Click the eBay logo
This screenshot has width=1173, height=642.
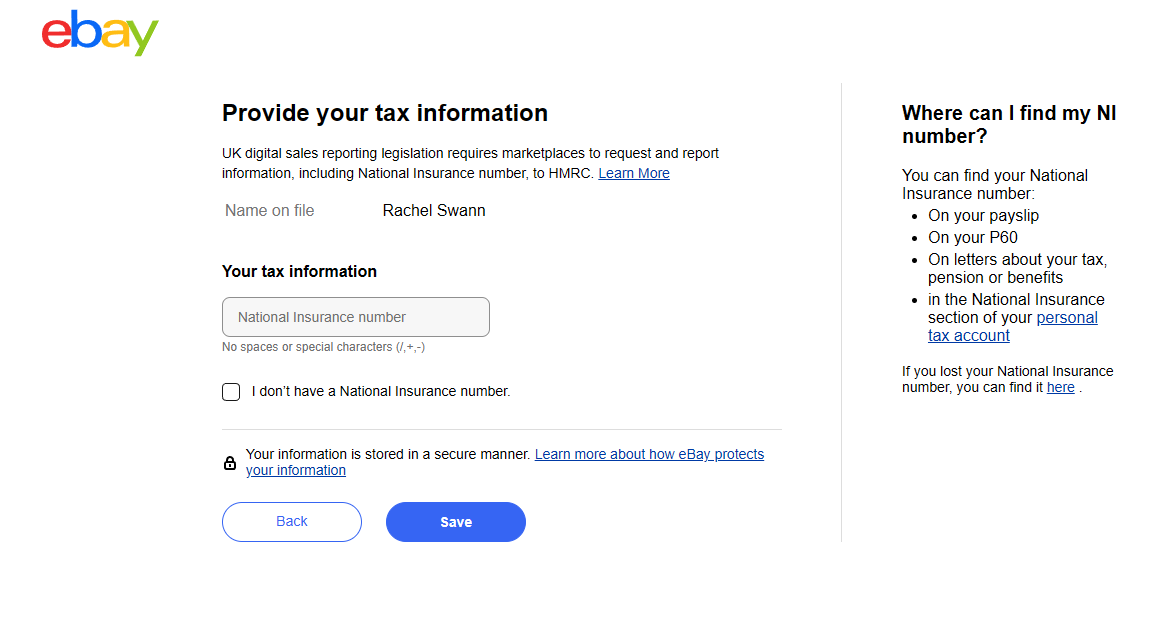click(100, 33)
